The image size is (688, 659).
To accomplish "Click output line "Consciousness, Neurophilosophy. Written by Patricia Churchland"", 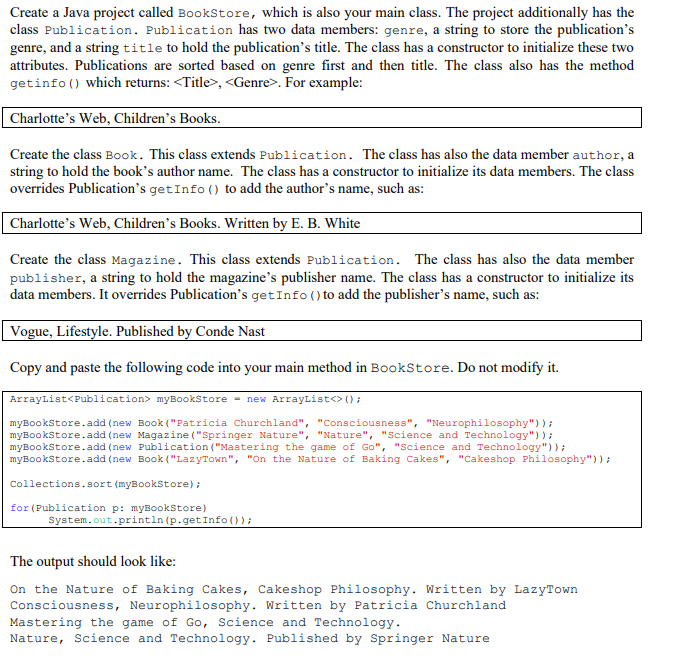I will pyautogui.click(x=258, y=605).
